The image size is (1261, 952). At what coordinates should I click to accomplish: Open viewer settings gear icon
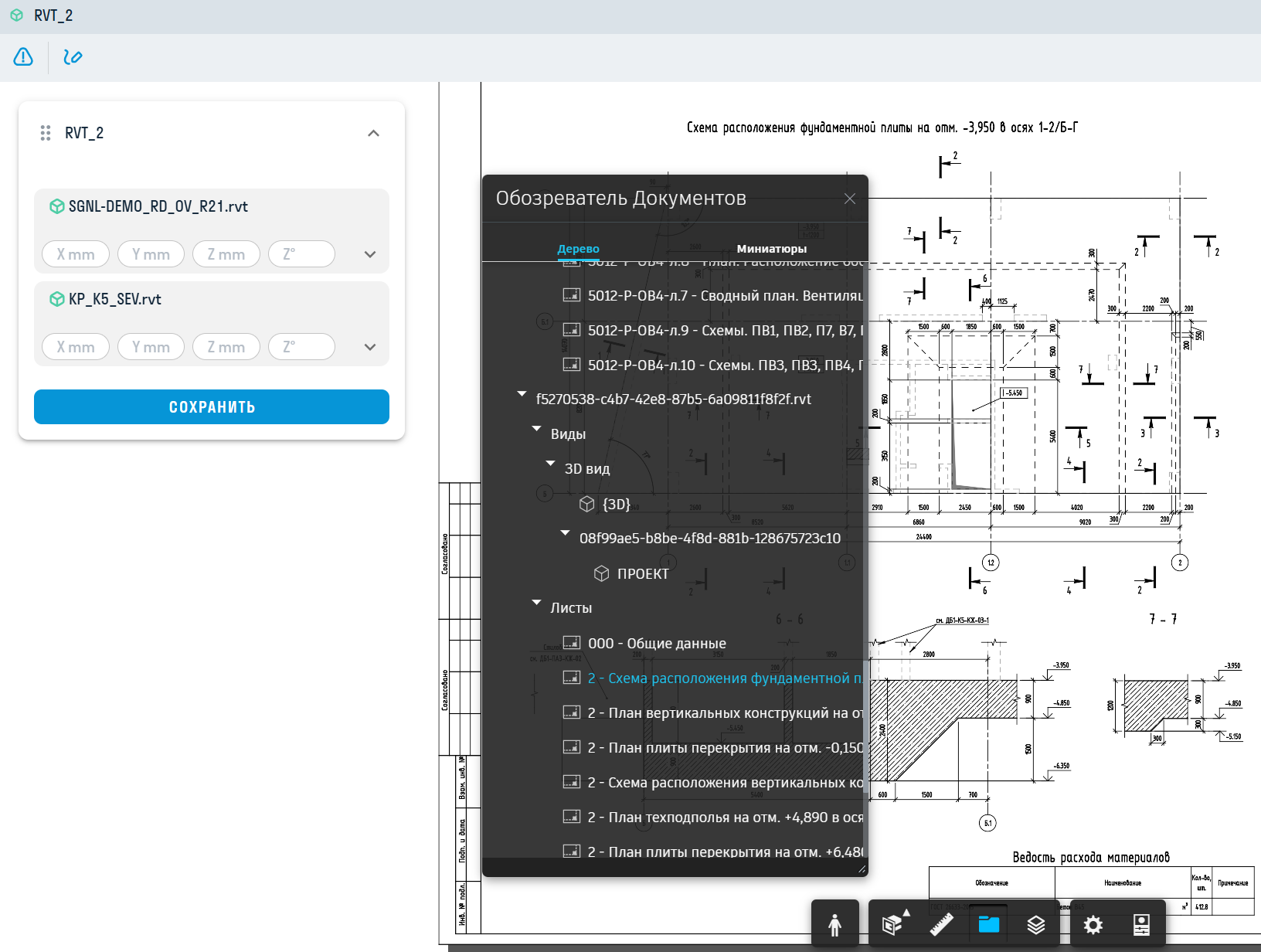1093,924
